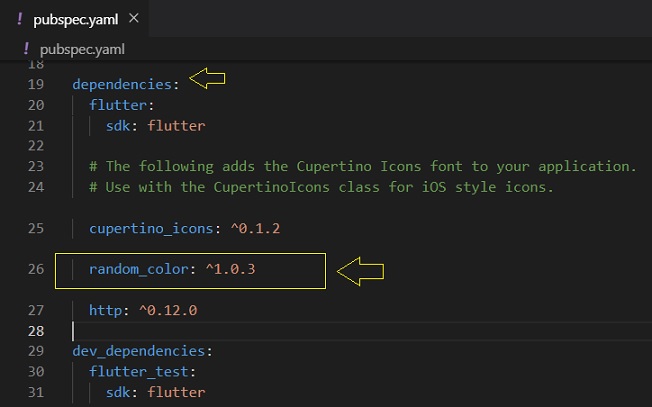Click the breadcrumb YAML exclamation icon
This screenshot has width=652, height=407.
coord(26,49)
